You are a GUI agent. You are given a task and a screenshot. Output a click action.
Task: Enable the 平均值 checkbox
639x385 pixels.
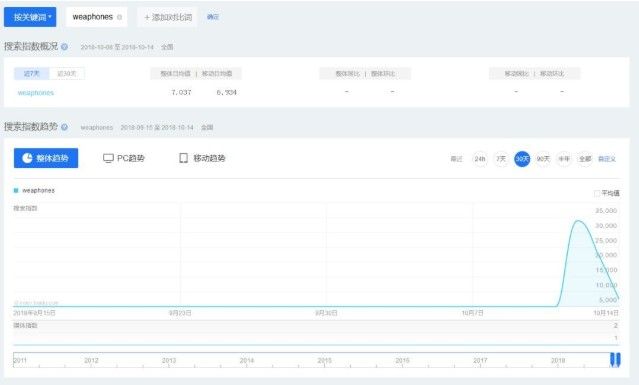pyautogui.click(x=597, y=193)
